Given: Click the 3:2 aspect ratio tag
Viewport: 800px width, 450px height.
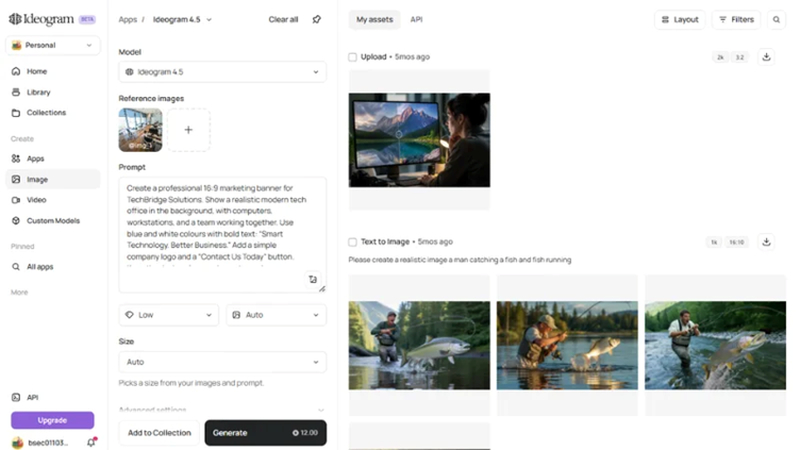Looking at the screenshot, I should click(740, 57).
